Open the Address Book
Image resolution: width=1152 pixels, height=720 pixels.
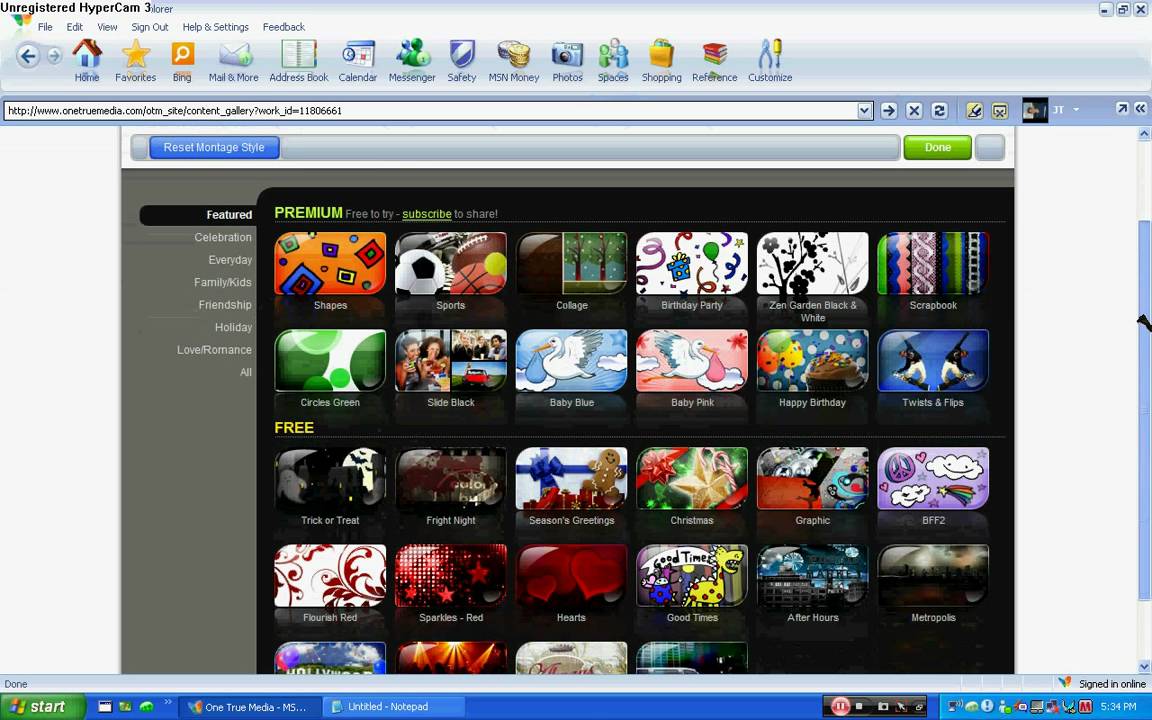tap(298, 60)
